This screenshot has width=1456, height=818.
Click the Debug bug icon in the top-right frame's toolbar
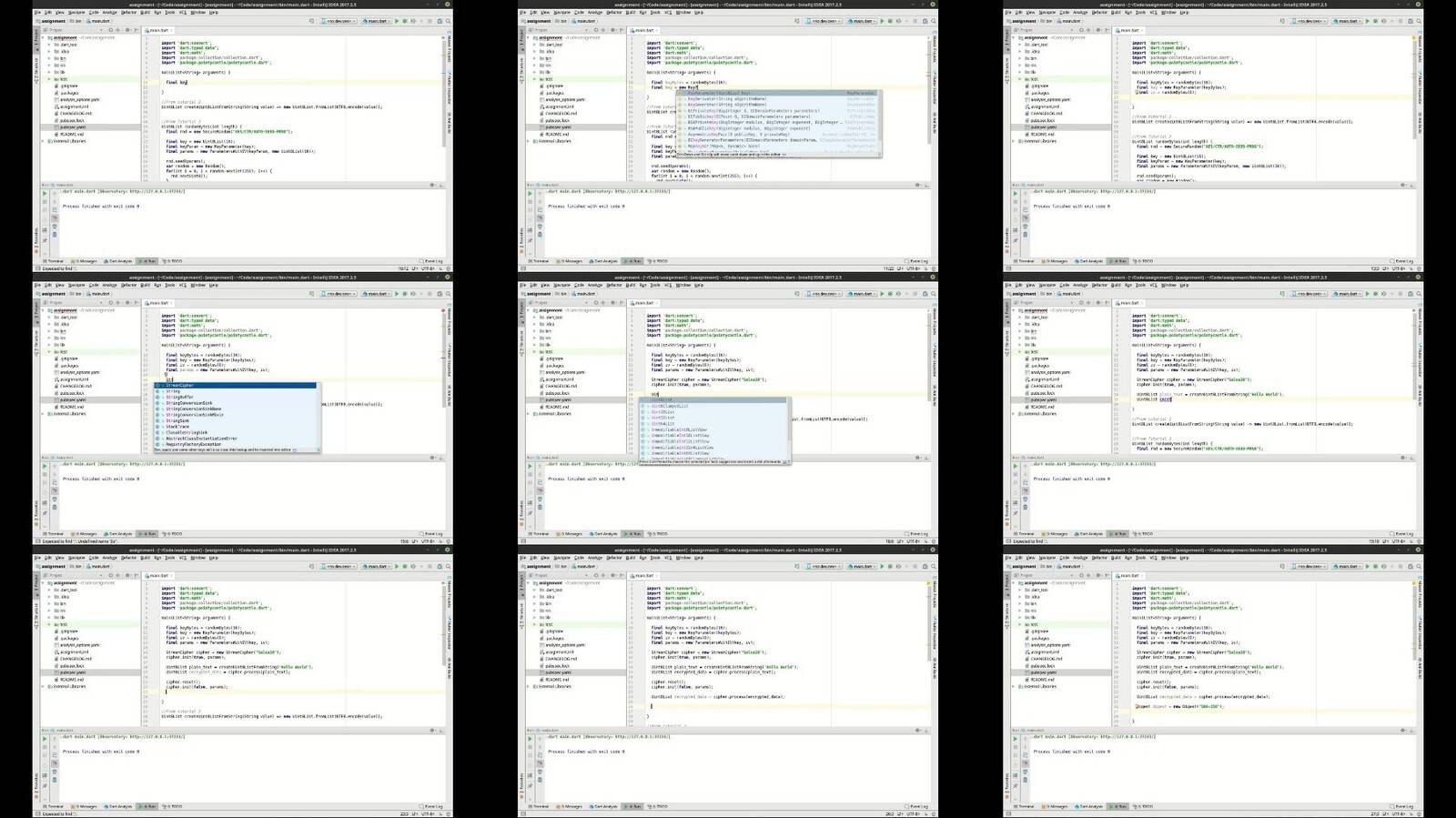pyautogui.click(x=1375, y=21)
